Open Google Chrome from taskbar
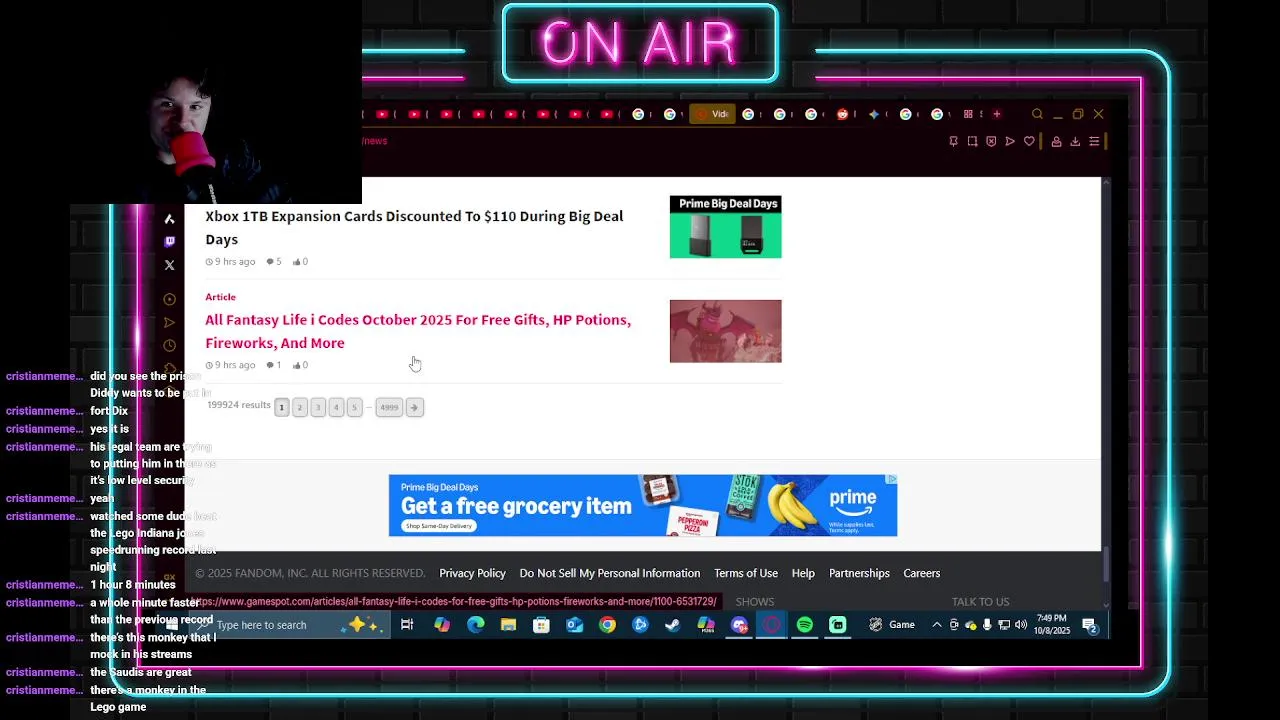The image size is (1280, 720). 607,625
